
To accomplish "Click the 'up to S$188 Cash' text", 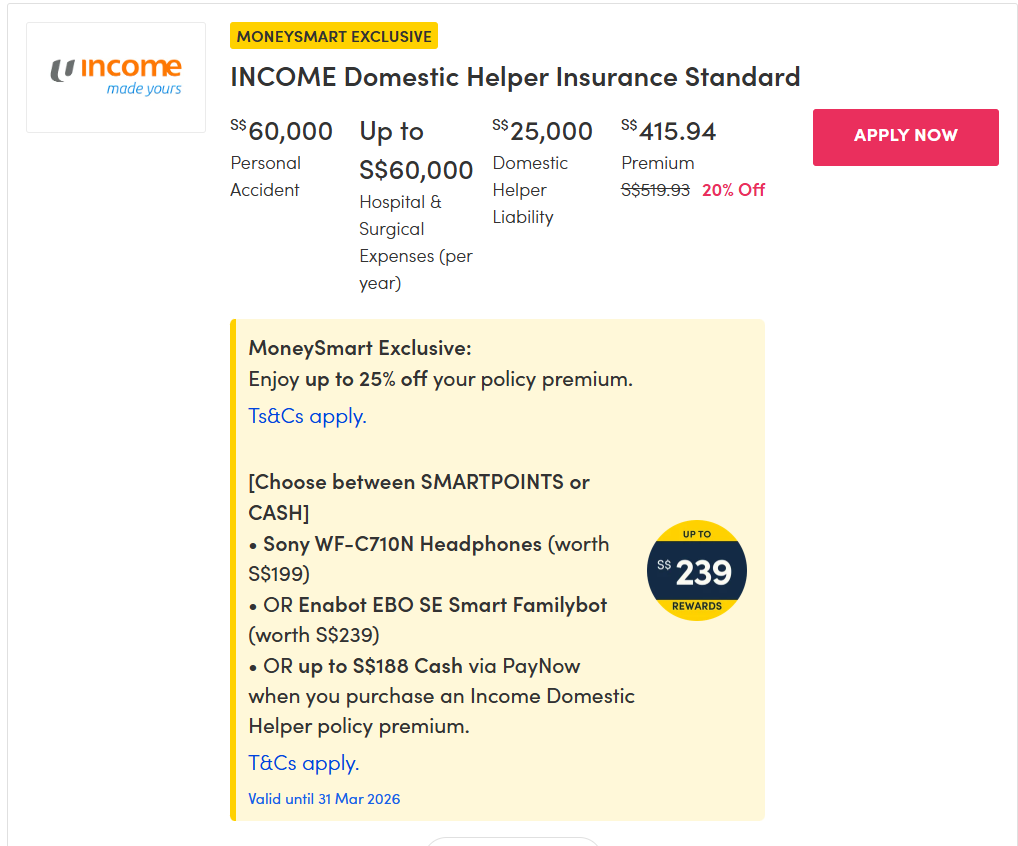I will (380, 666).
